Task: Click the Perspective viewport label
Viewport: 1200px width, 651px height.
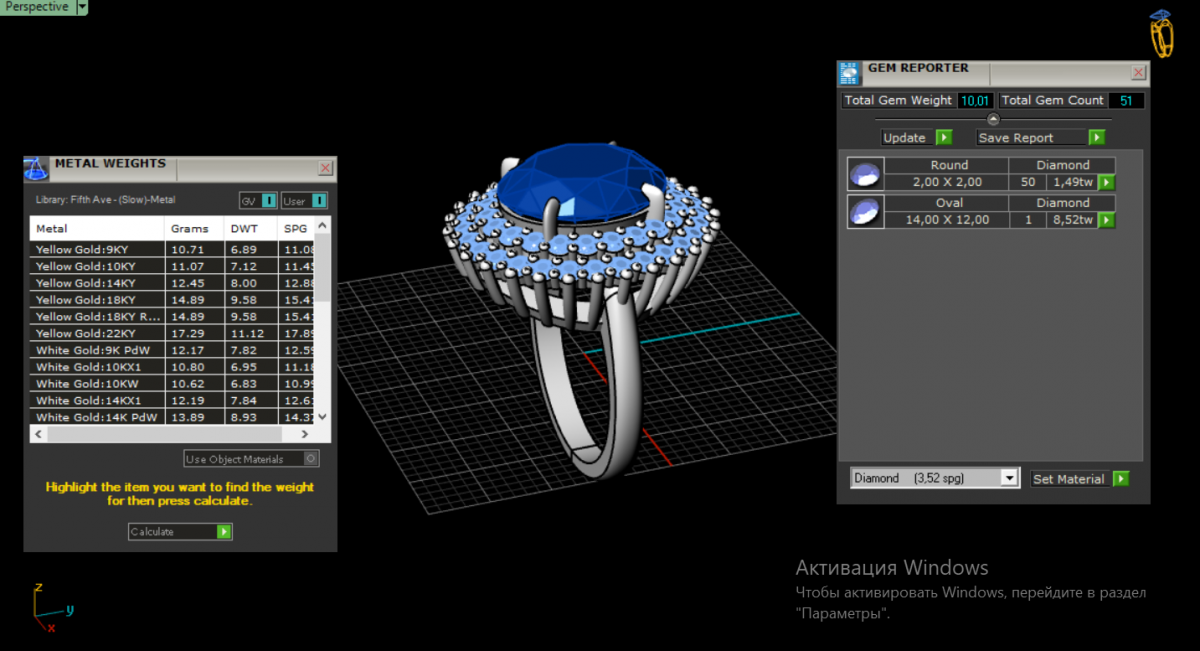Action: (x=37, y=7)
